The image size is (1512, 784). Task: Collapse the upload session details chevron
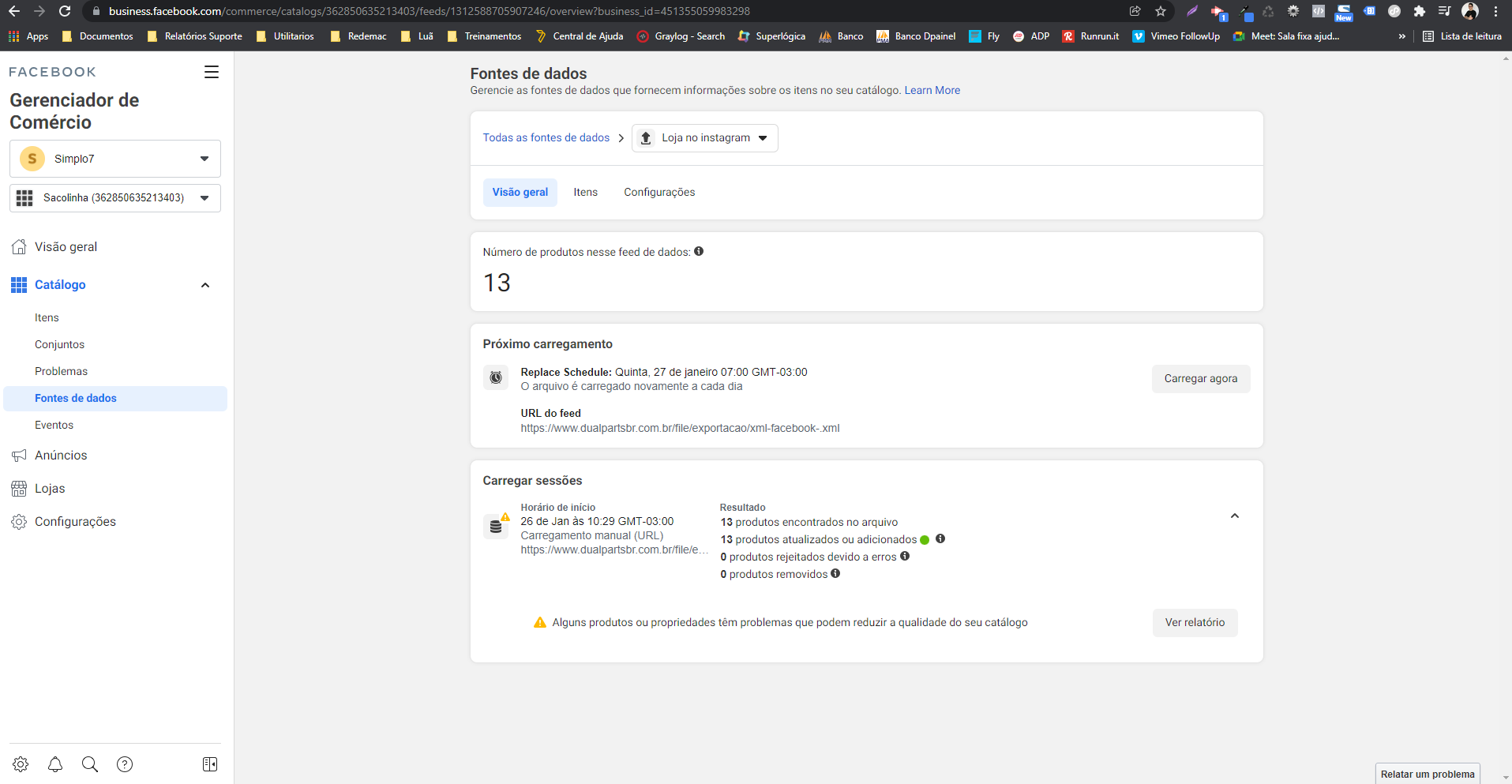pyautogui.click(x=1235, y=516)
